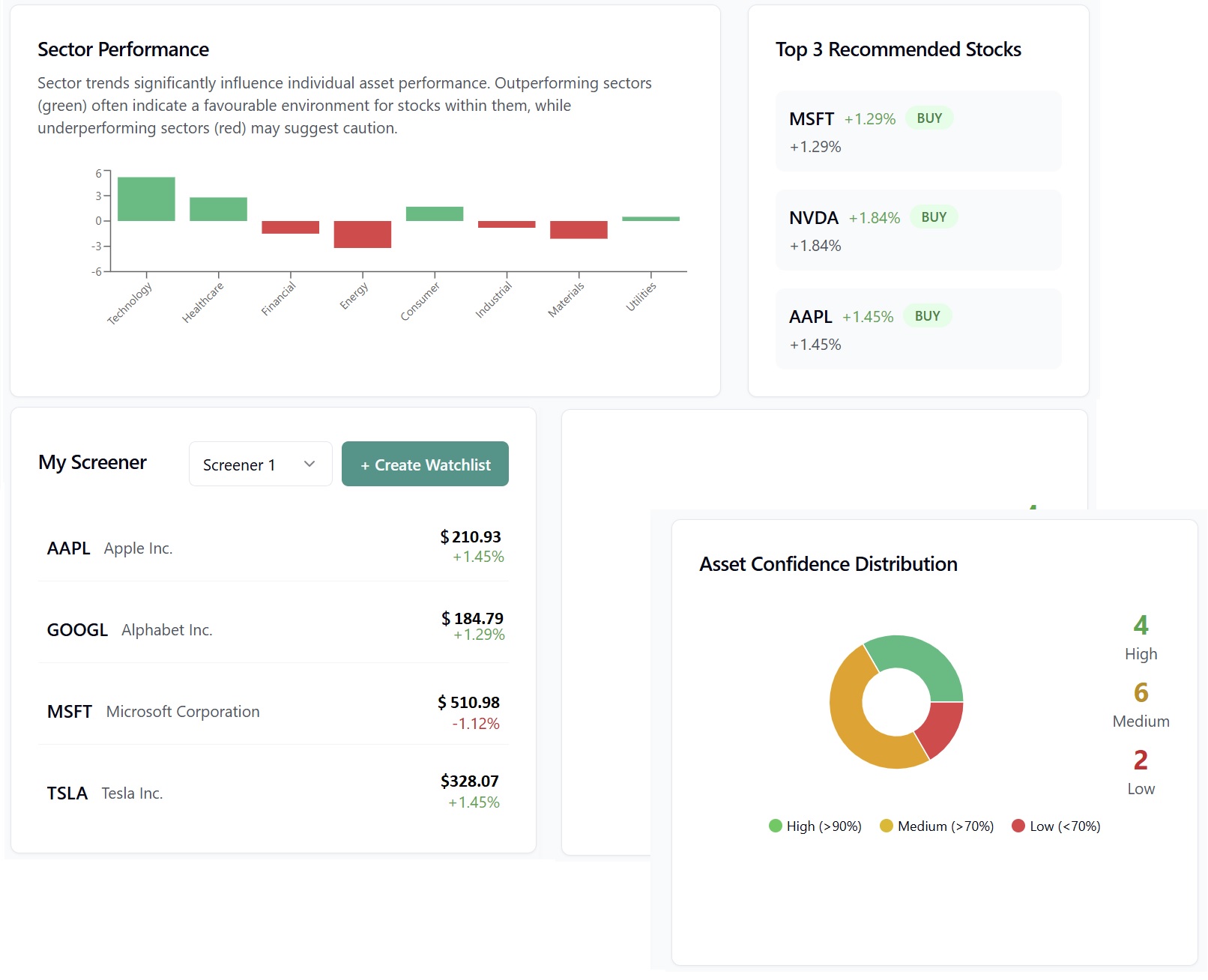Image resolution: width=1208 pixels, height=980 pixels.
Task: Toggle the High (>90%) legend dot
Action: (774, 826)
